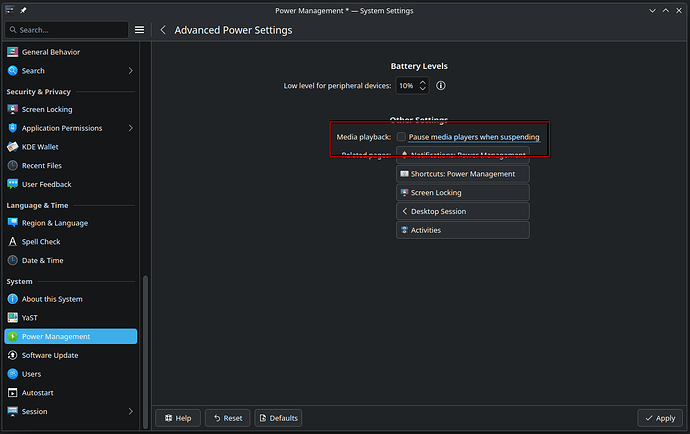Expand the Session sidebar entry
The width and height of the screenshot is (690, 434).
click(x=131, y=411)
